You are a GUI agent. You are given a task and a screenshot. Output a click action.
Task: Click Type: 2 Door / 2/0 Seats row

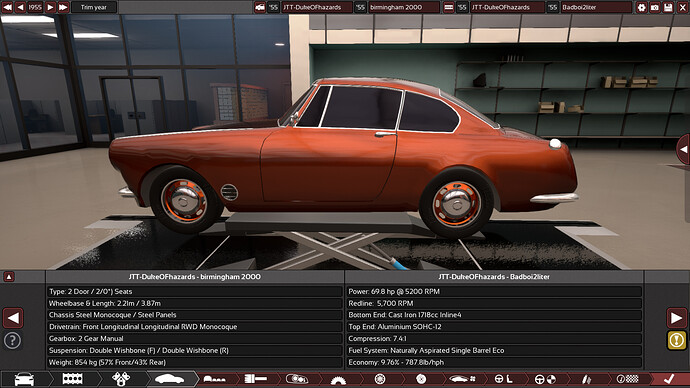195,292
